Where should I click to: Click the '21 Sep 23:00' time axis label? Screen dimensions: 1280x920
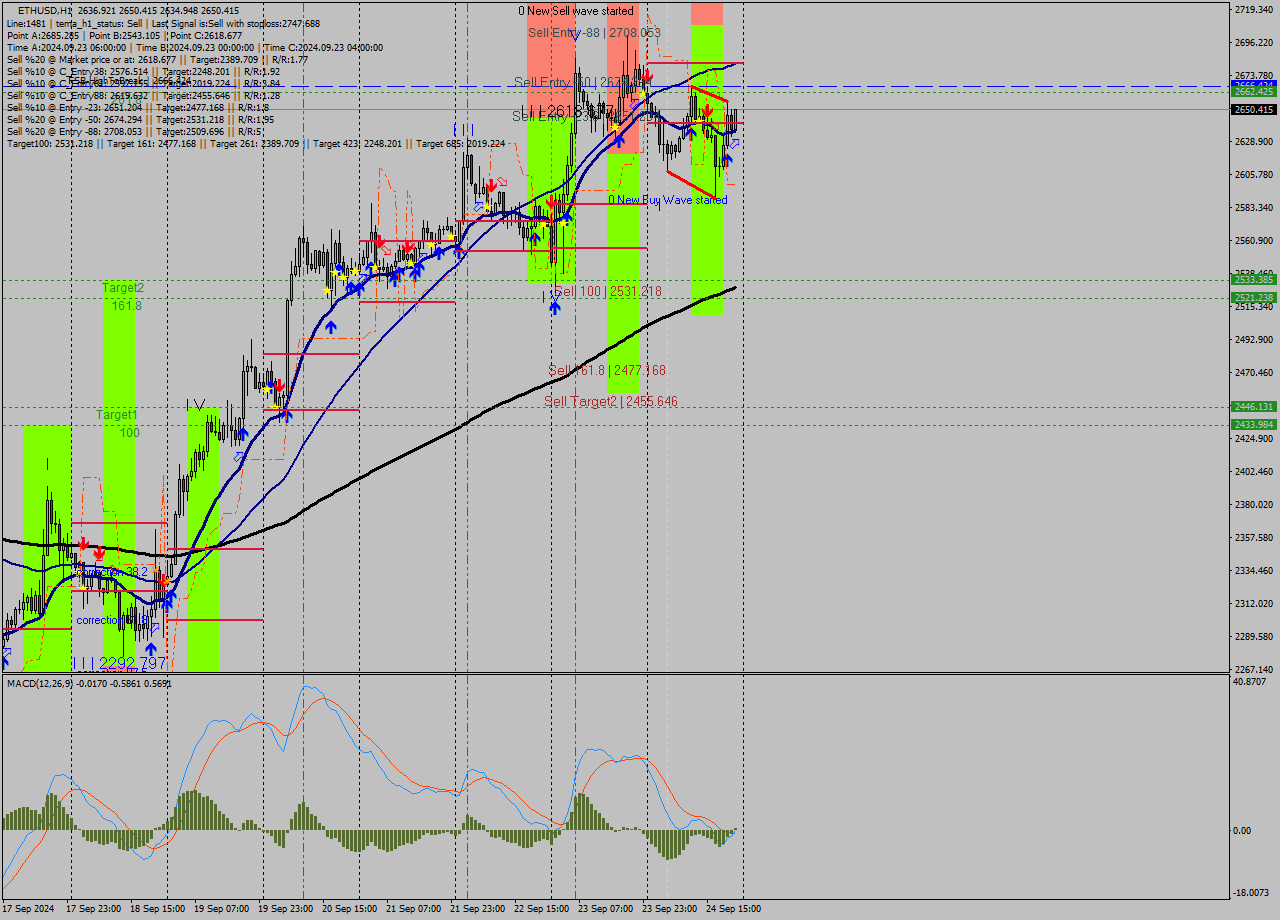pyautogui.click(x=477, y=909)
